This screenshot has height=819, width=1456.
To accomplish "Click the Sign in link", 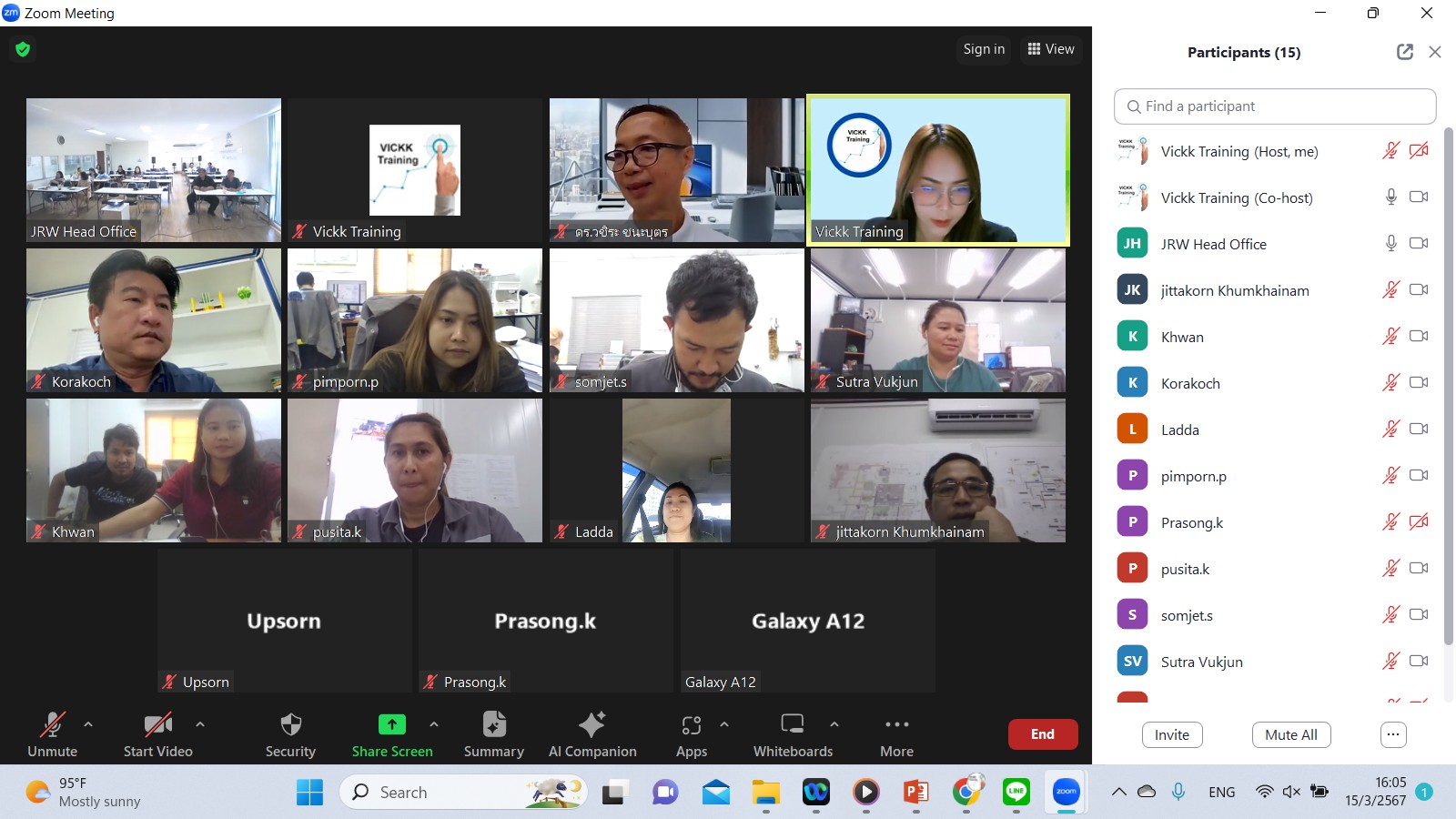I will [x=984, y=49].
